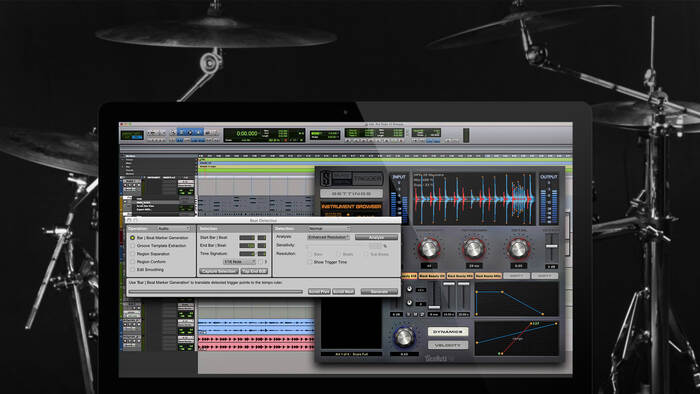Screen dimensions: 700x394
Task: Click the blue audio clip waveform
Action: tap(256, 326)
